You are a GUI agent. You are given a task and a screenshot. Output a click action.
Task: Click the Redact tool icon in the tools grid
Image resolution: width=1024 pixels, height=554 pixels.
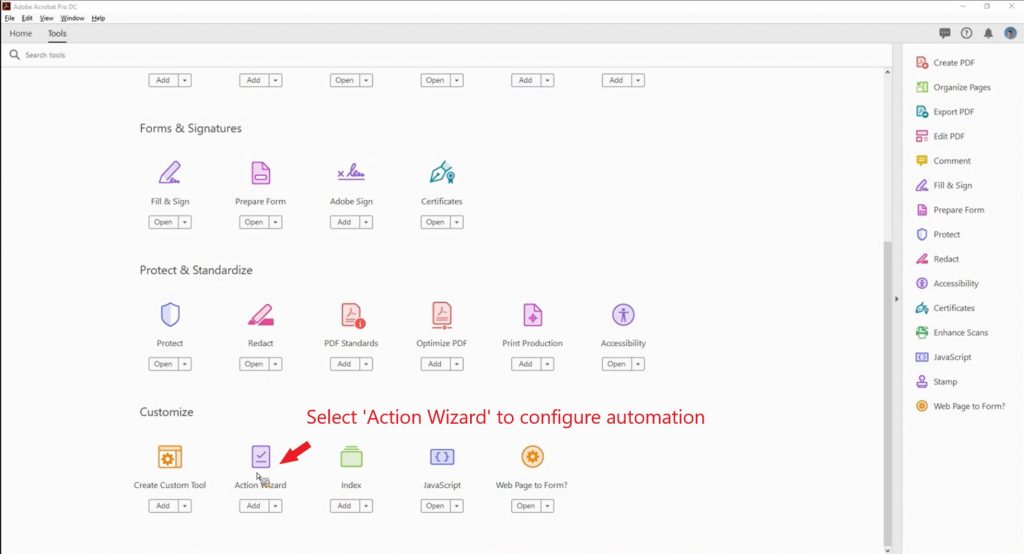pyautogui.click(x=261, y=315)
